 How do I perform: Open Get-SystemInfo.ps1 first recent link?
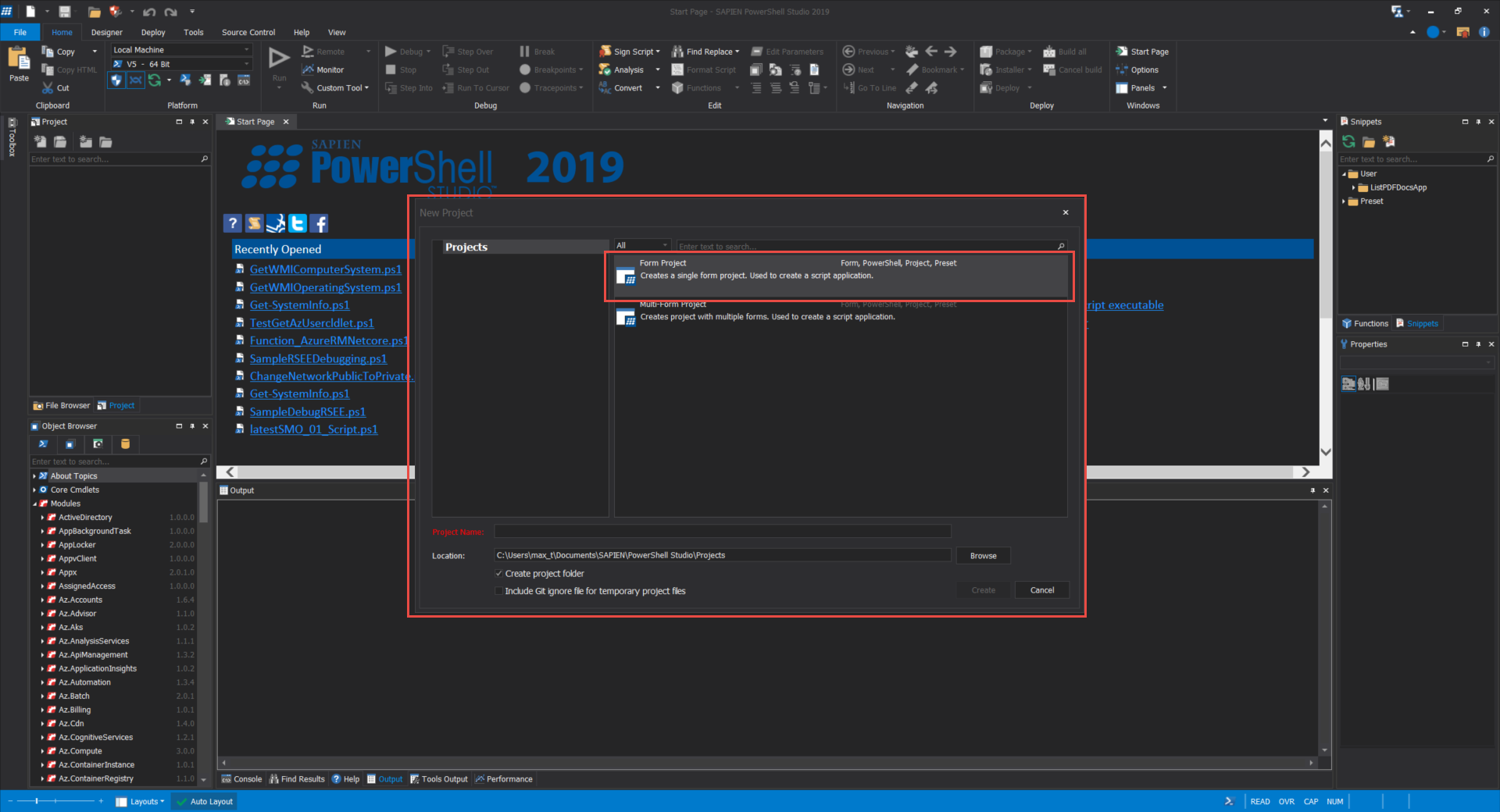pos(299,304)
